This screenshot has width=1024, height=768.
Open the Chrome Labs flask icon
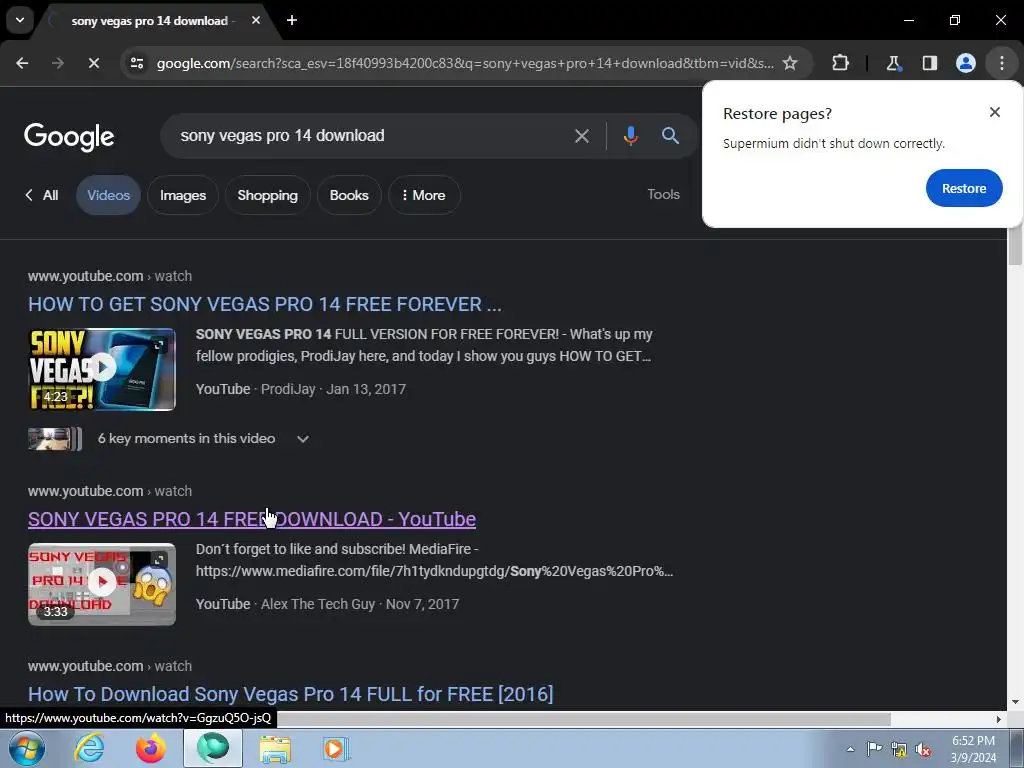tap(893, 63)
